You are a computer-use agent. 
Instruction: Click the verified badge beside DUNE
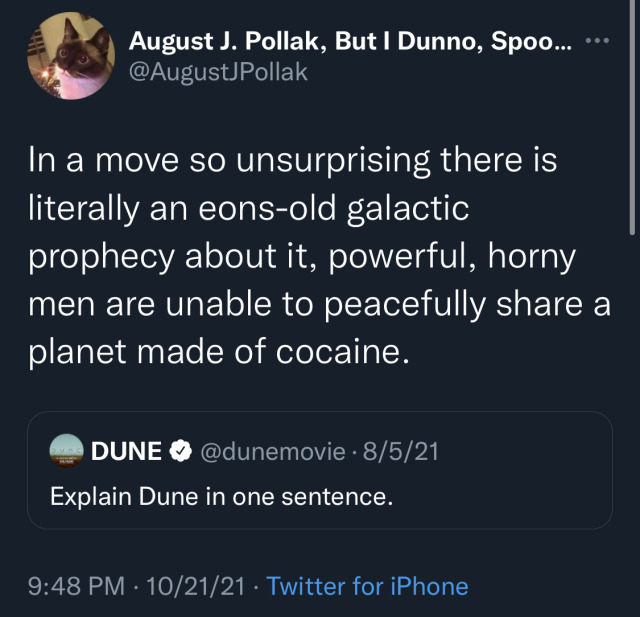(x=180, y=452)
